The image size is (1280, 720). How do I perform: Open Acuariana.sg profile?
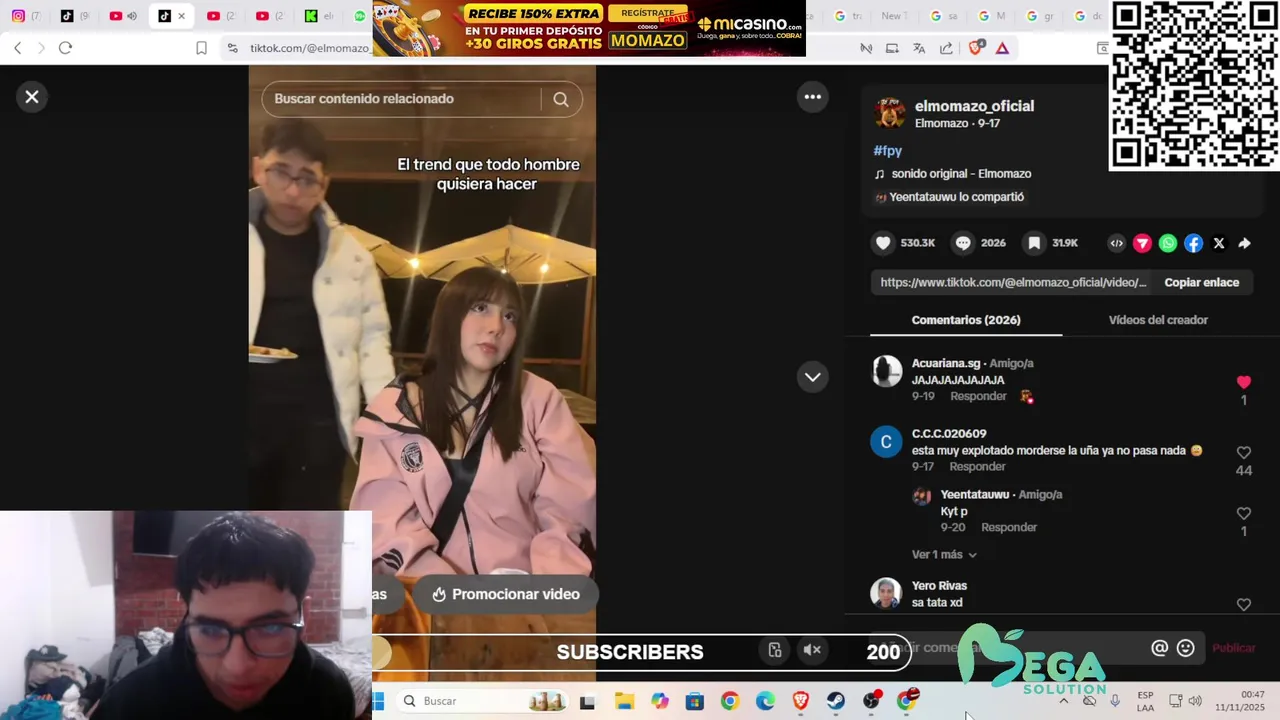point(945,363)
